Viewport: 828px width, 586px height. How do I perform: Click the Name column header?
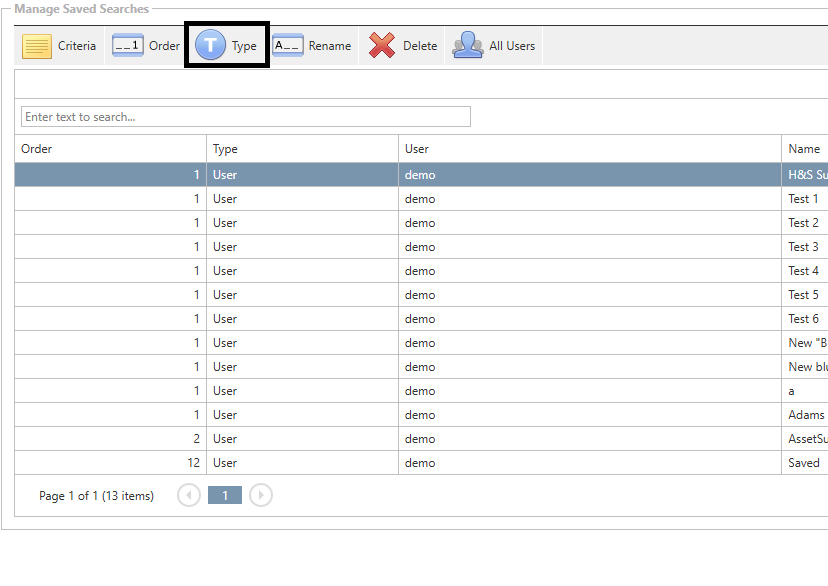(804, 149)
